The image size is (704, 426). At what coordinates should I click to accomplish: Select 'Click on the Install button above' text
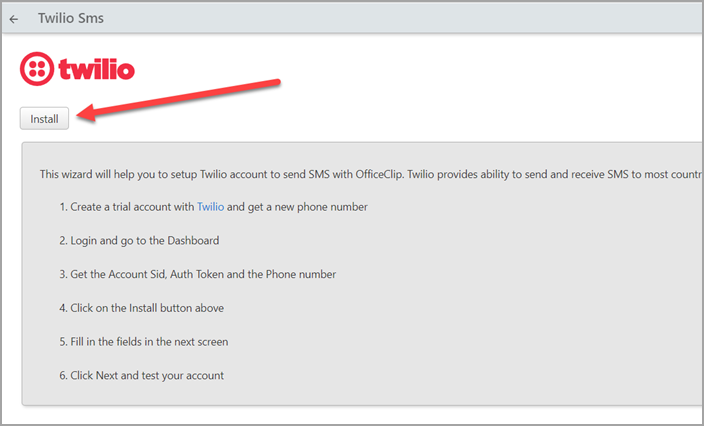147,308
